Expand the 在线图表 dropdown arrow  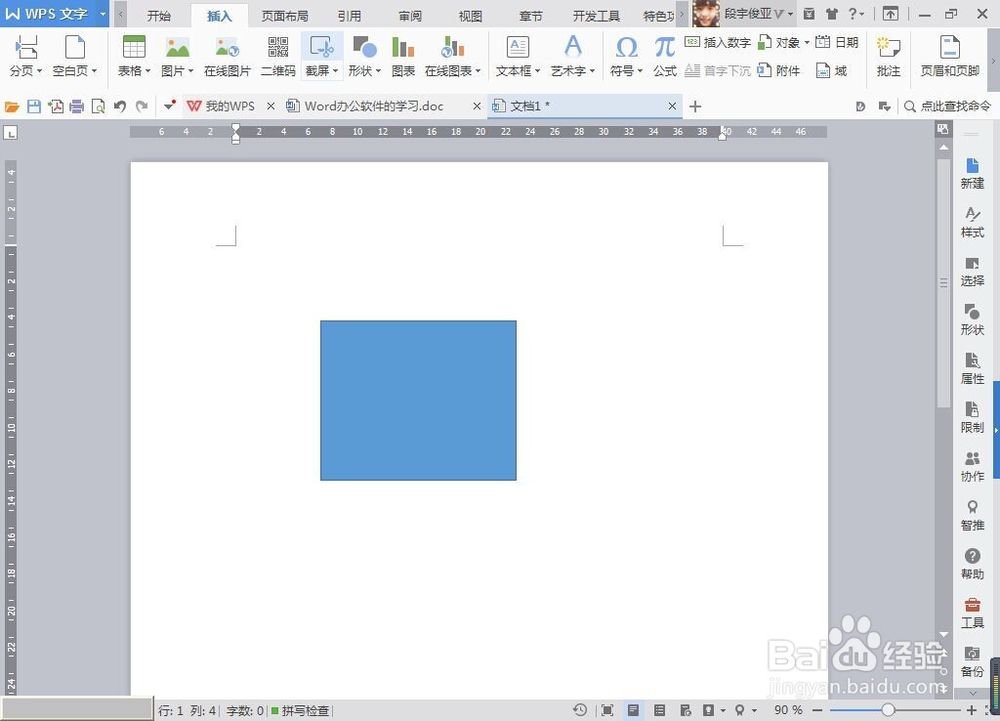point(478,71)
